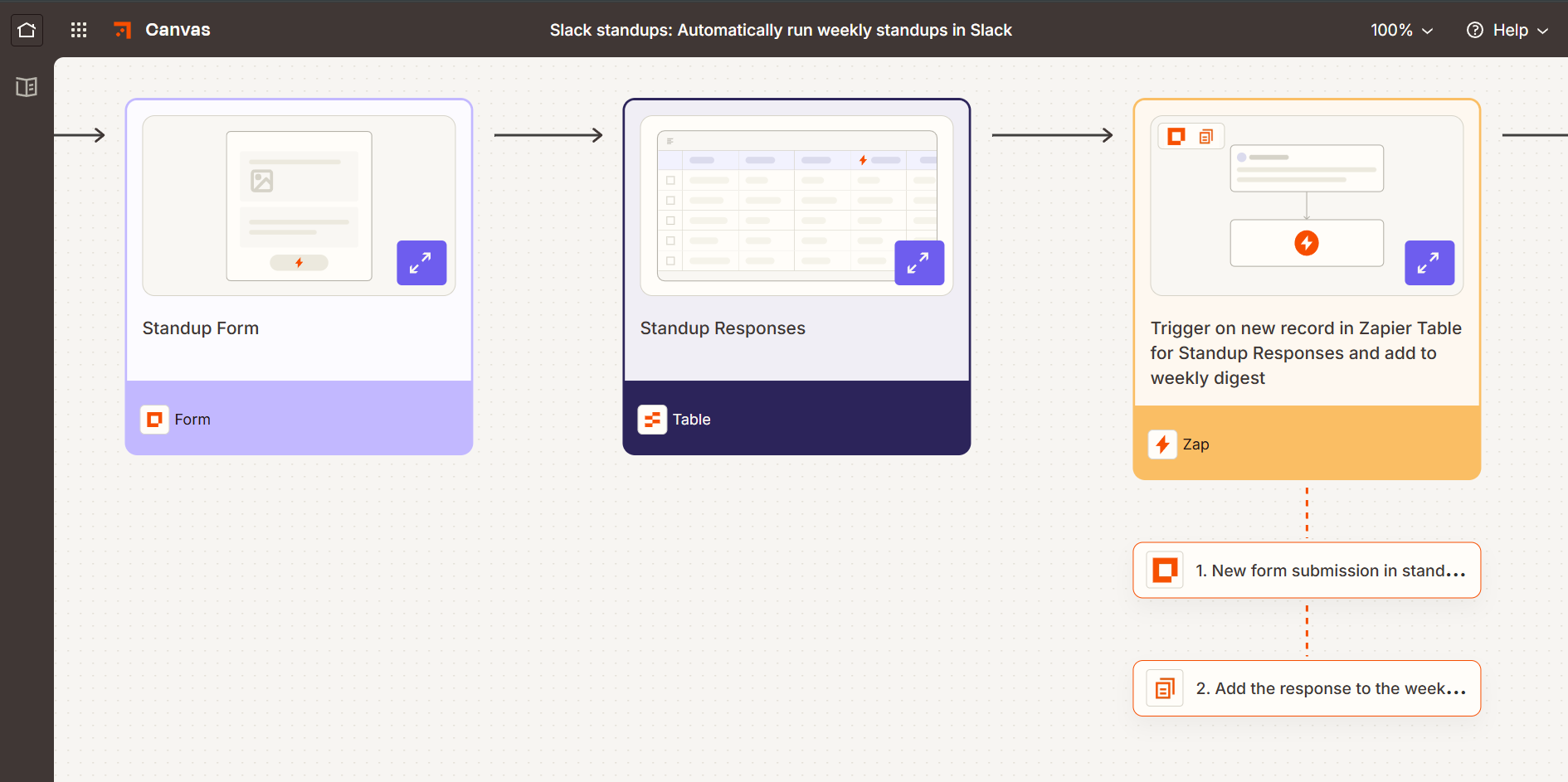The image size is (1568, 782).
Task: Select the canvas title text
Action: coord(780,30)
